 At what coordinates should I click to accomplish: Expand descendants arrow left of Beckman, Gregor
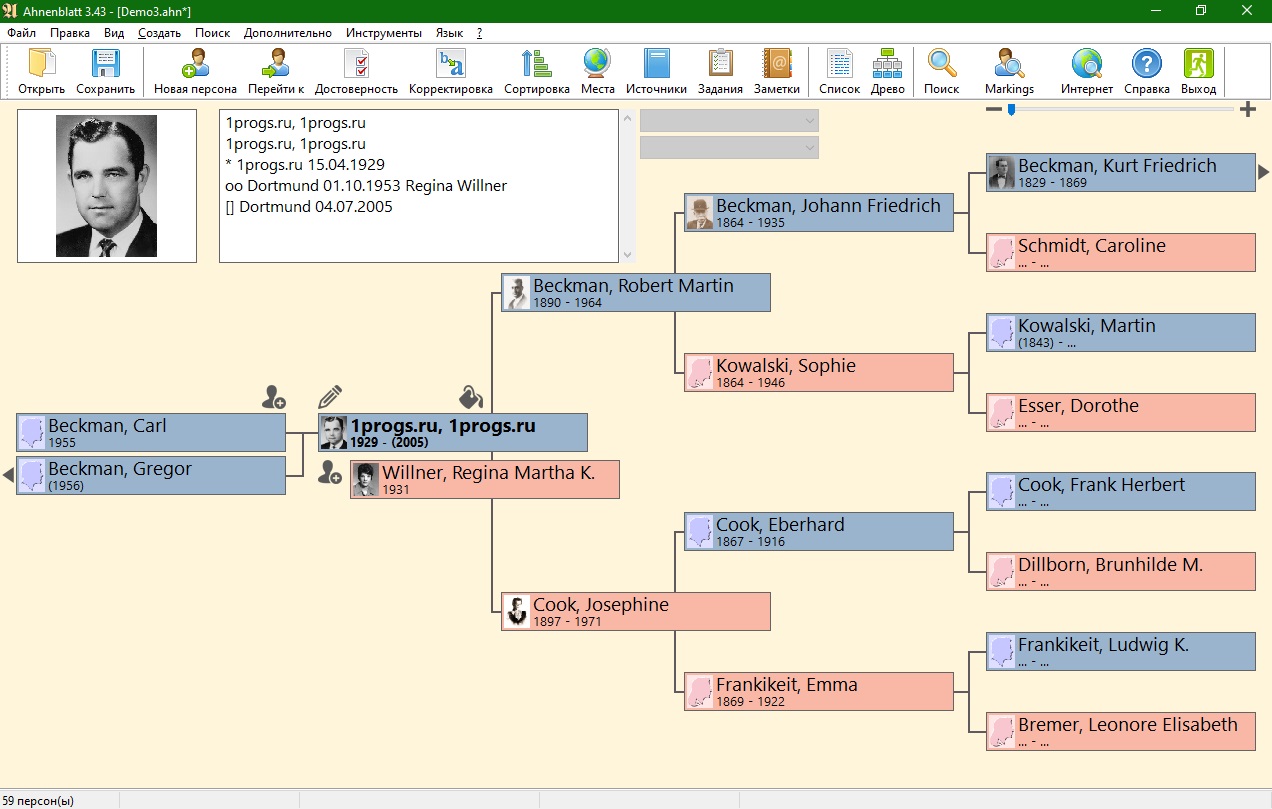(8, 476)
